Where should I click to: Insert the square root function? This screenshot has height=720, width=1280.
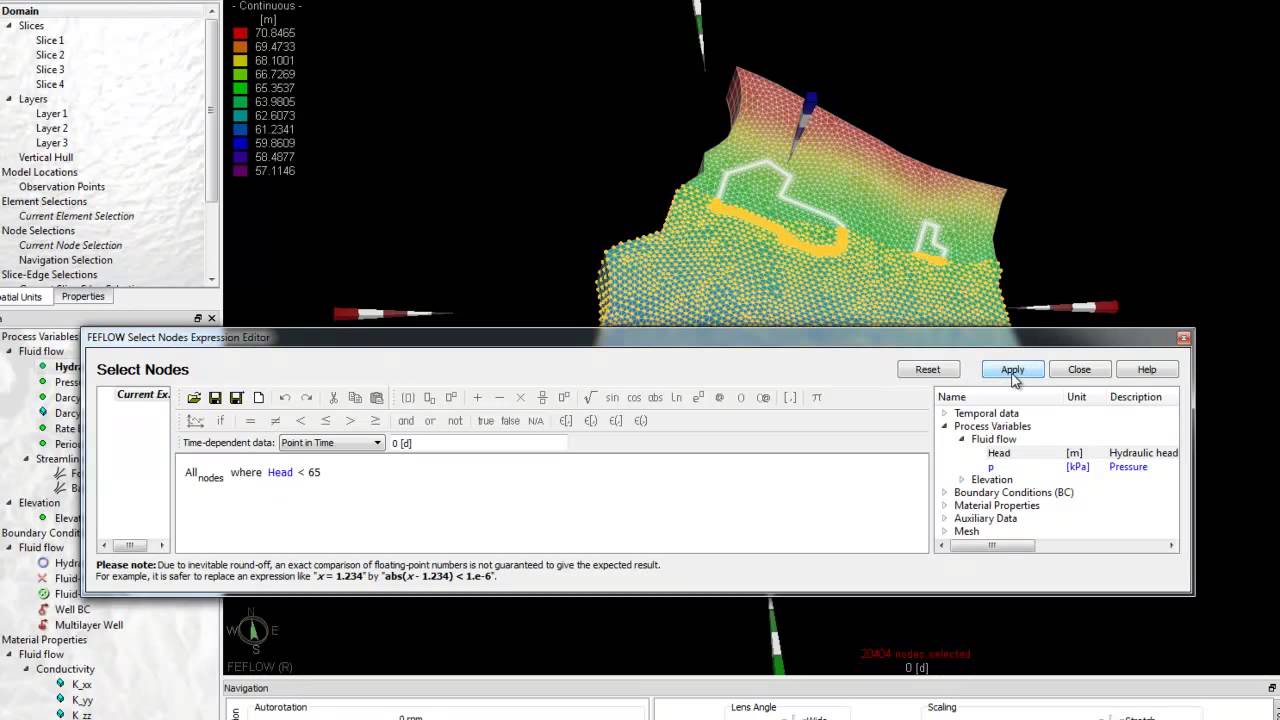click(x=590, y=398)
